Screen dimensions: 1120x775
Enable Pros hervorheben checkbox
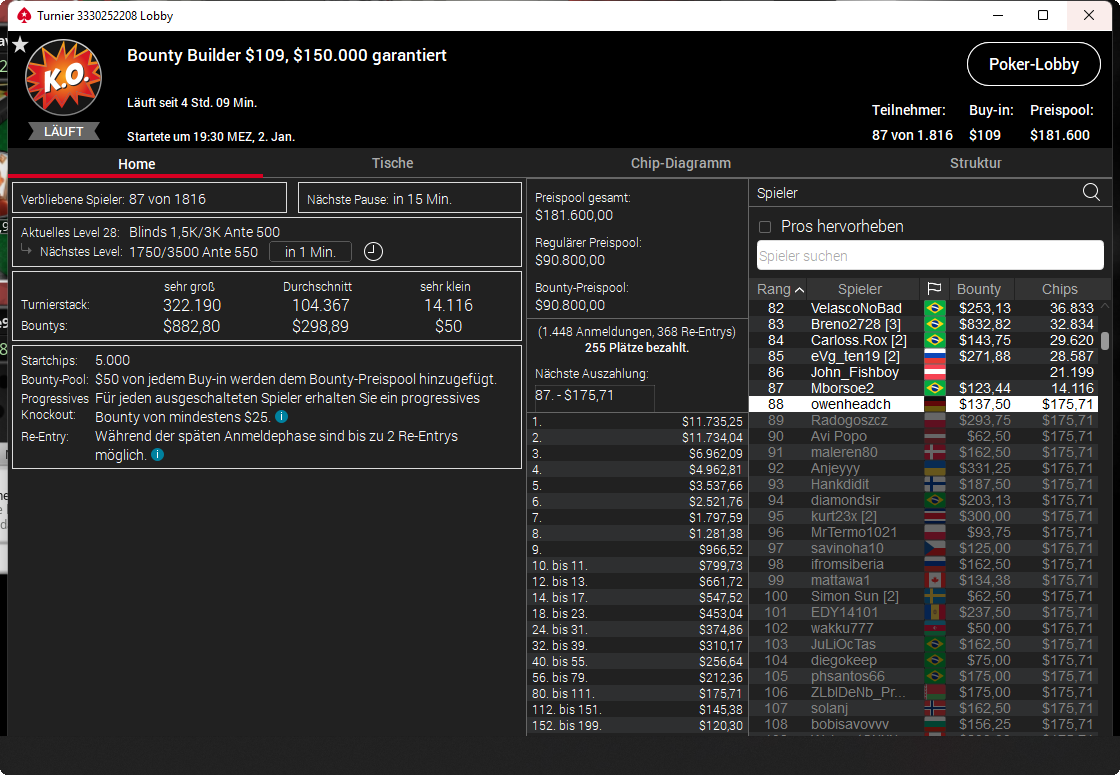click(765, 227)
